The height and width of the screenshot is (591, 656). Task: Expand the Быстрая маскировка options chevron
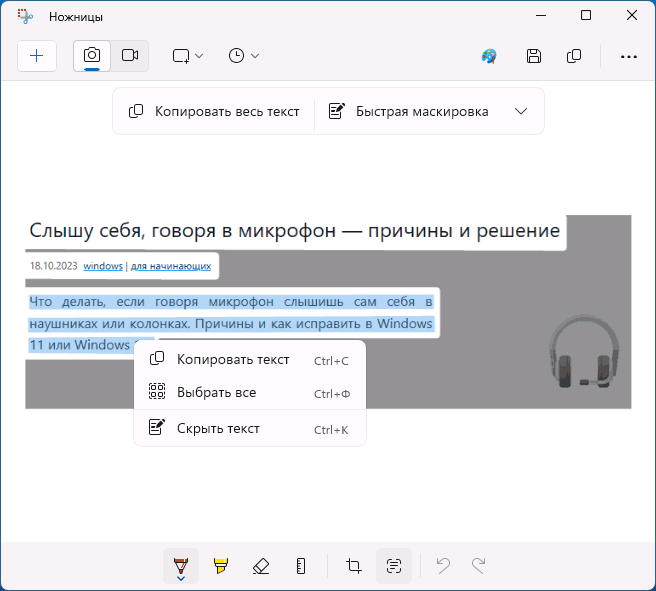(521, 112)
